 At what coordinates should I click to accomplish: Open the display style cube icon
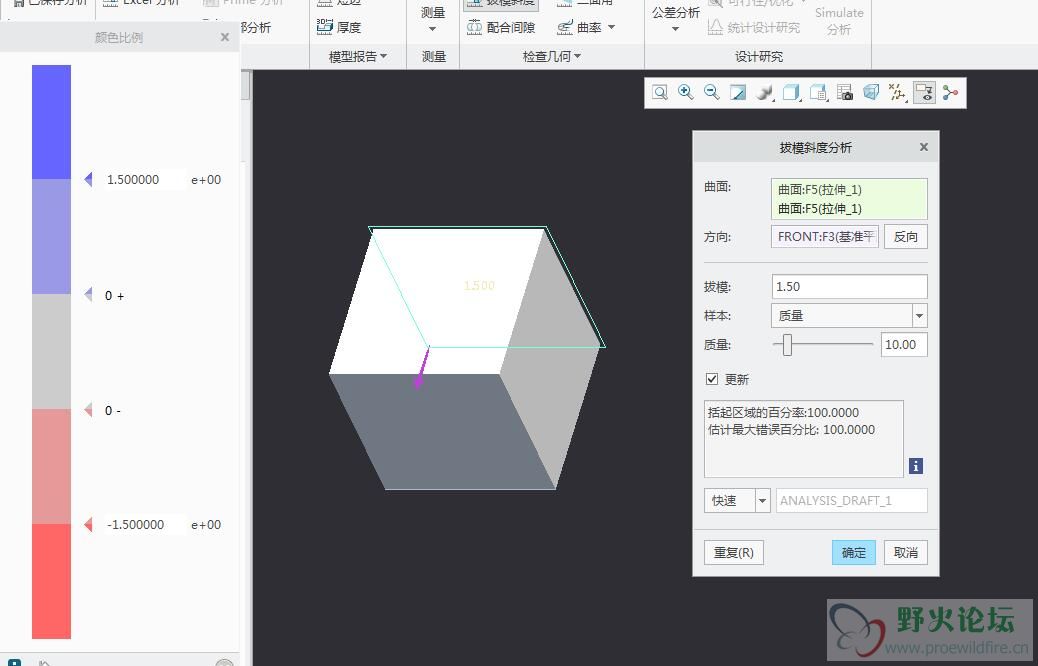point(791,93)
